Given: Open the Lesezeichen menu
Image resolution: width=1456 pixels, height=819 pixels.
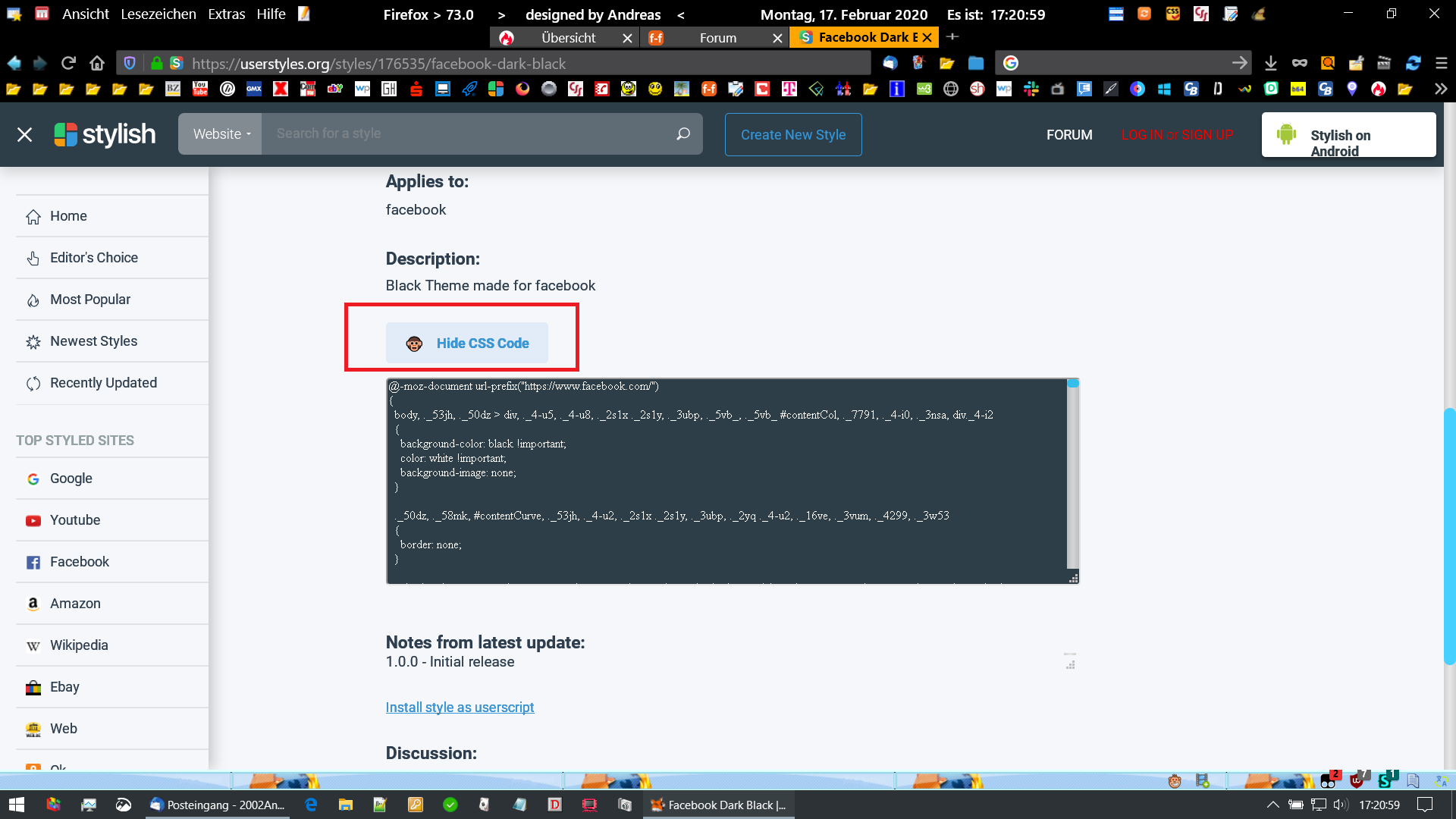Looking at the screenshot, I should pyautogui.click(x=158, y=14).
